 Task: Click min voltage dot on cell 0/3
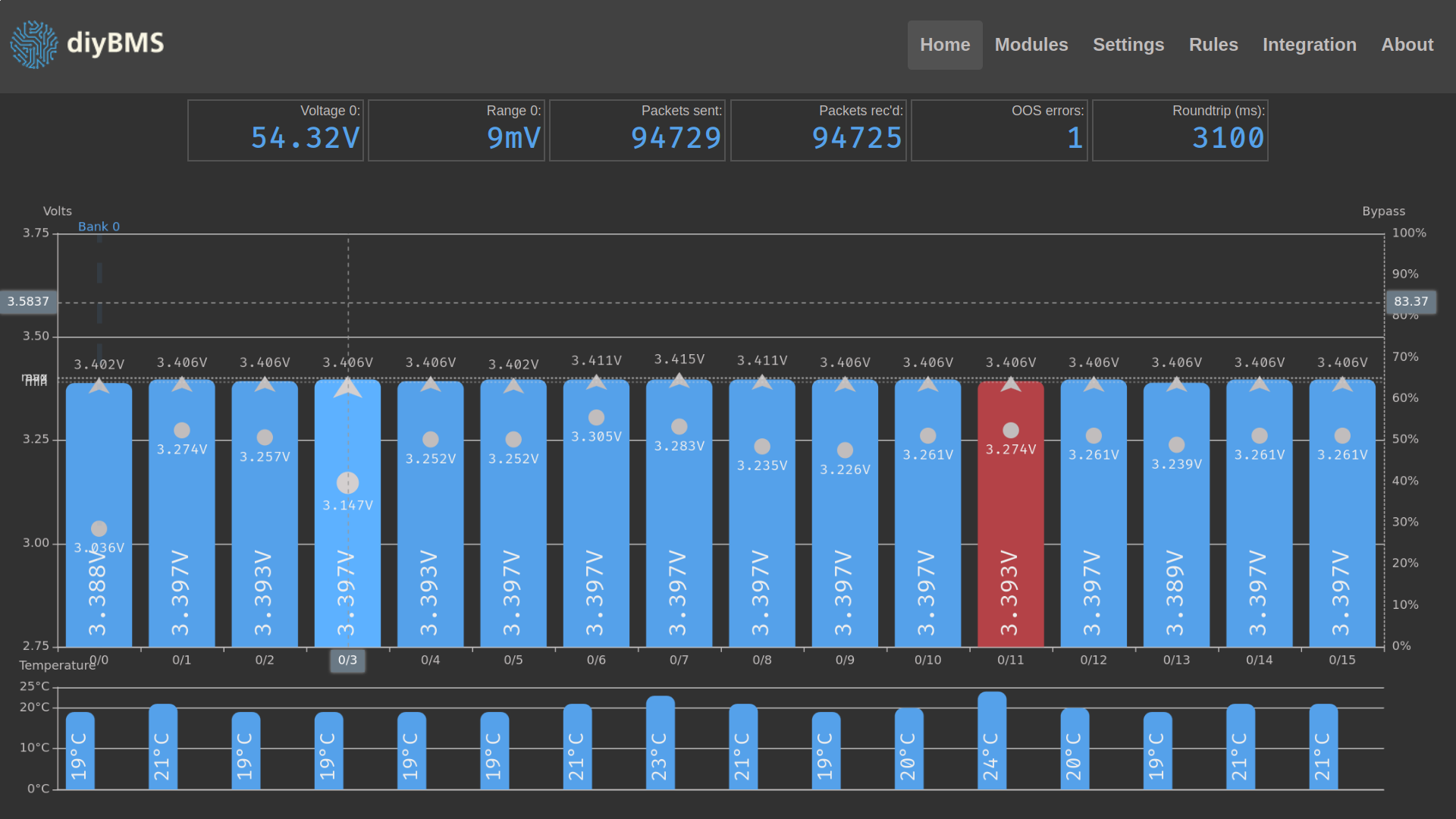click(x=348, y=482)
